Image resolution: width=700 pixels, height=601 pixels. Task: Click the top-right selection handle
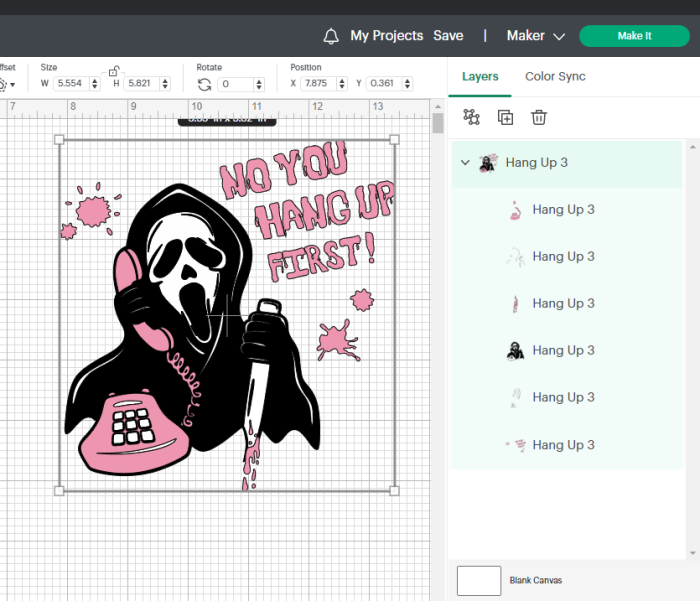tap(394, 140)
